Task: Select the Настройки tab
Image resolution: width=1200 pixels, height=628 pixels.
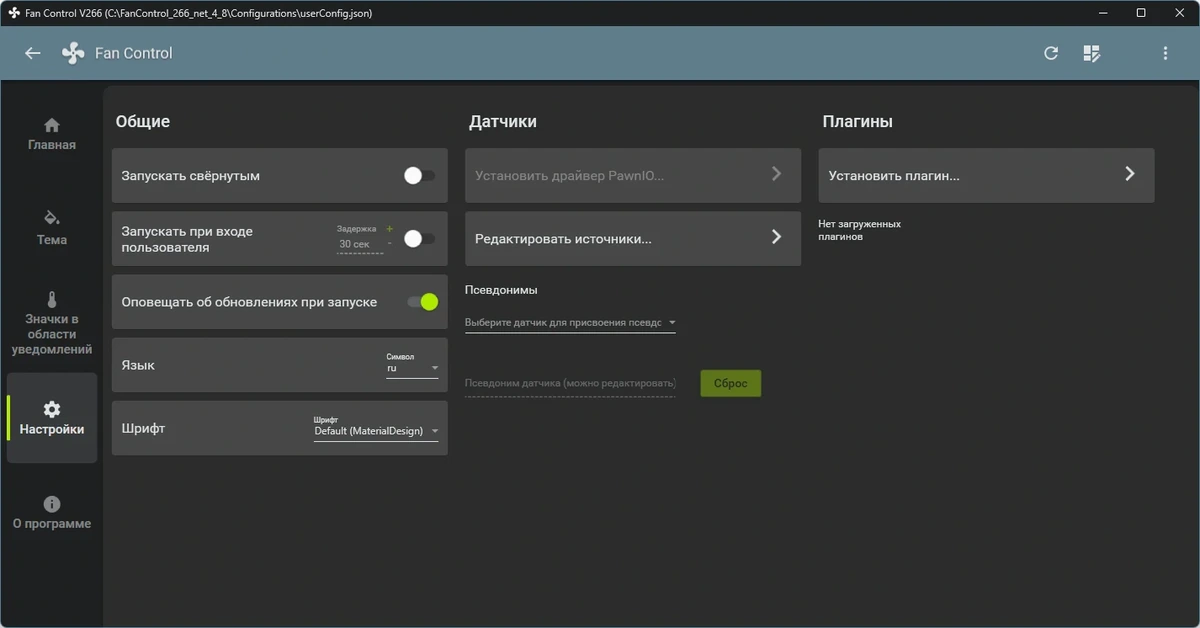Action: click(52, 418)
